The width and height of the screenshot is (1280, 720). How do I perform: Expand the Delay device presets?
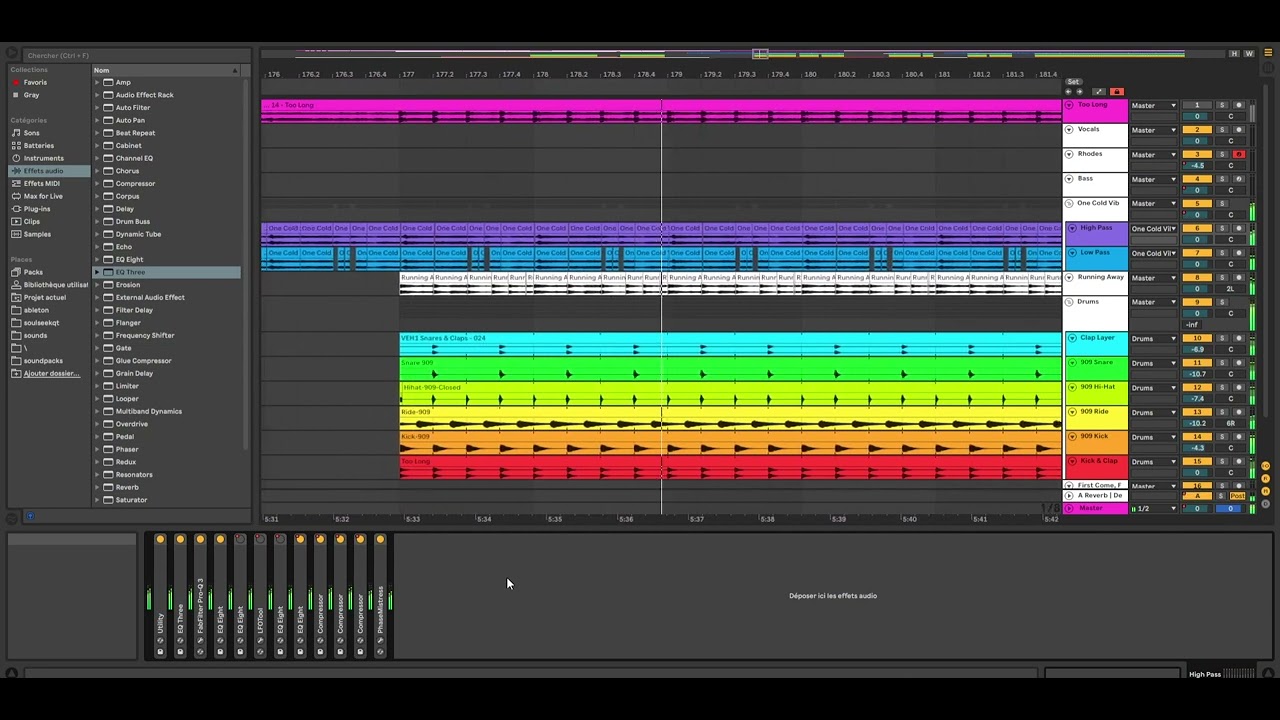pyautogui.click(x=98, y=209)
